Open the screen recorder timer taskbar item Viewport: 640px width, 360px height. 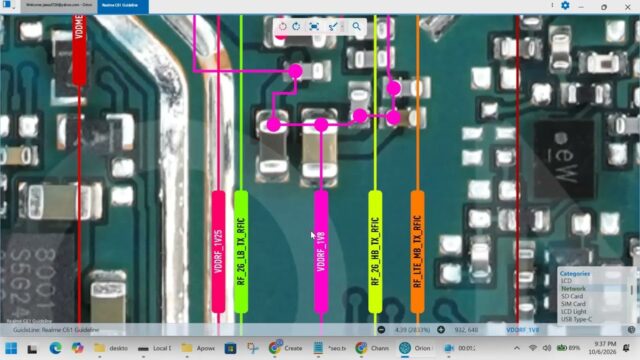(x=460, y=348)
